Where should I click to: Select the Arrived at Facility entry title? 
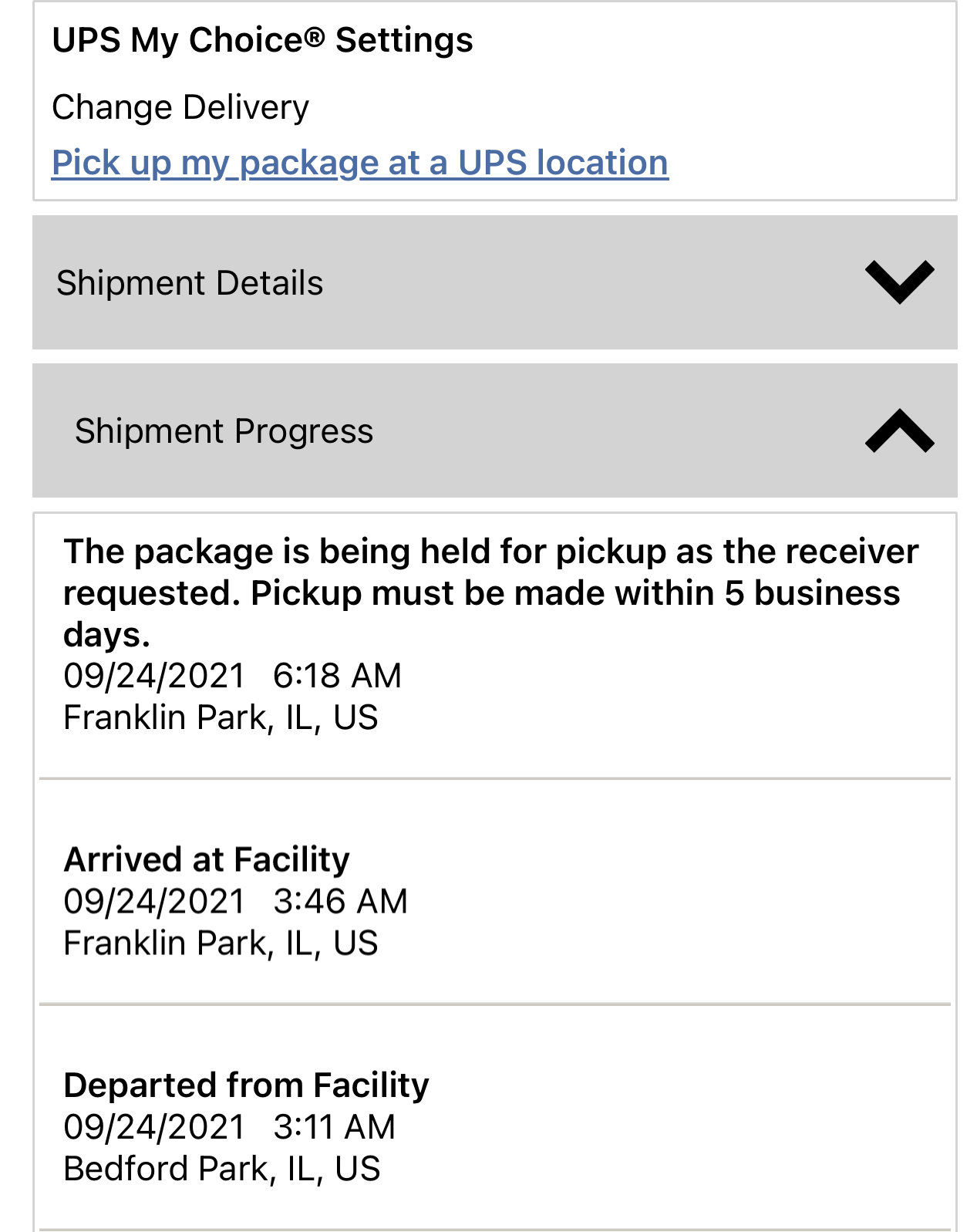[207, 859]
